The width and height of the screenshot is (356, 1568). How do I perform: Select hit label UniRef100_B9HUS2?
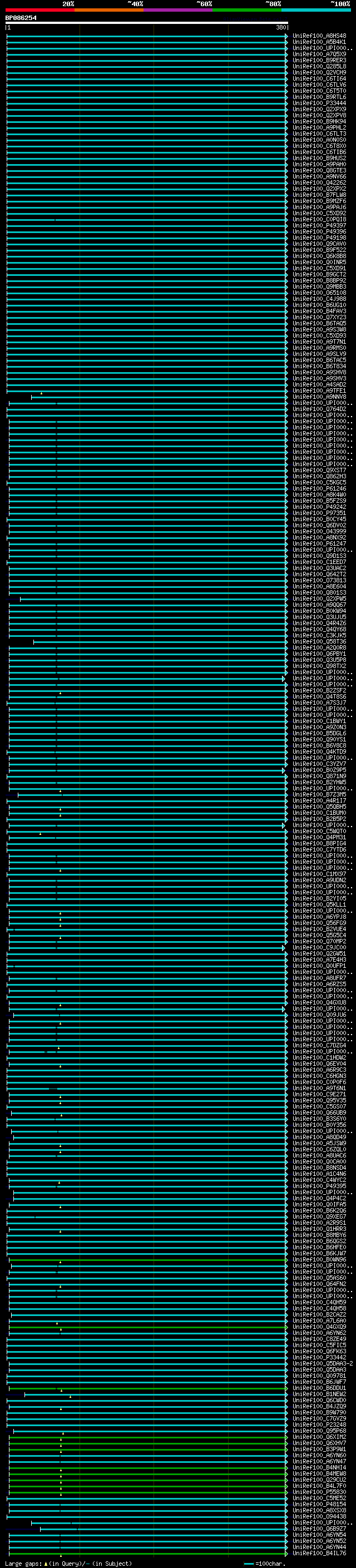click(x=319, y=159)
